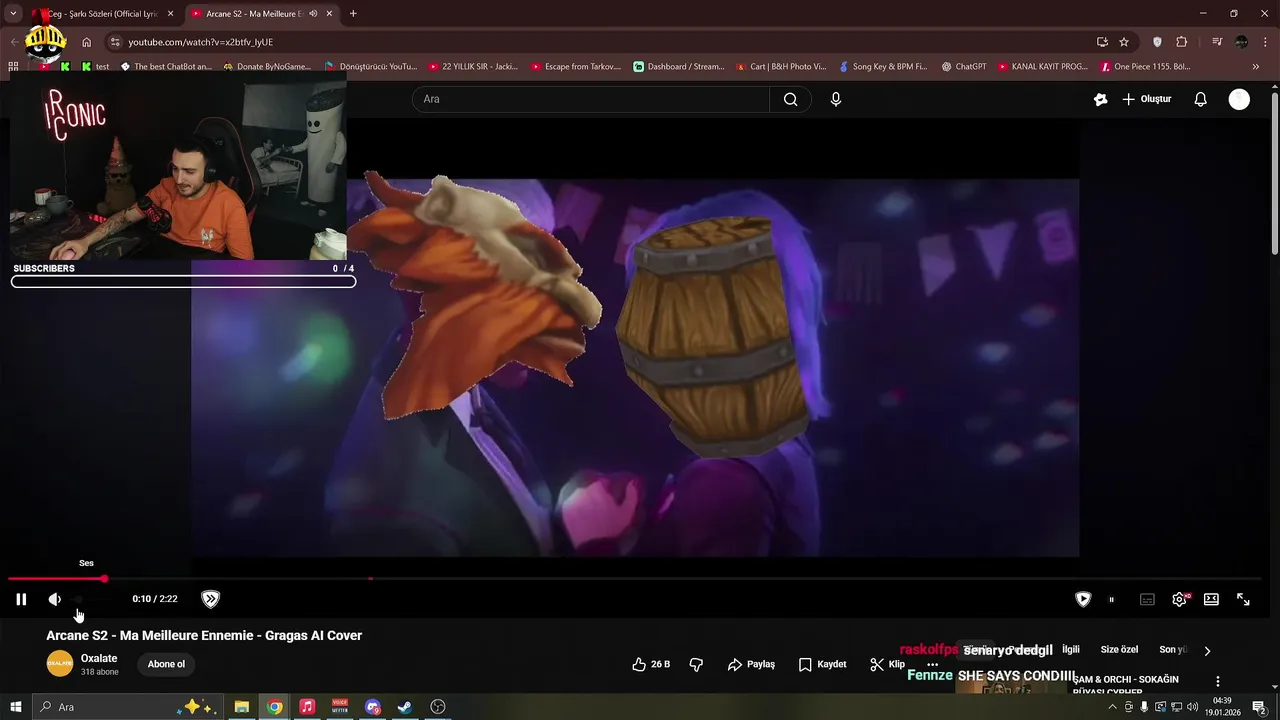Viewport: 1280px width, 720px height.
Task: Open more actions ellipsis under video
Action: click(932, 664)
